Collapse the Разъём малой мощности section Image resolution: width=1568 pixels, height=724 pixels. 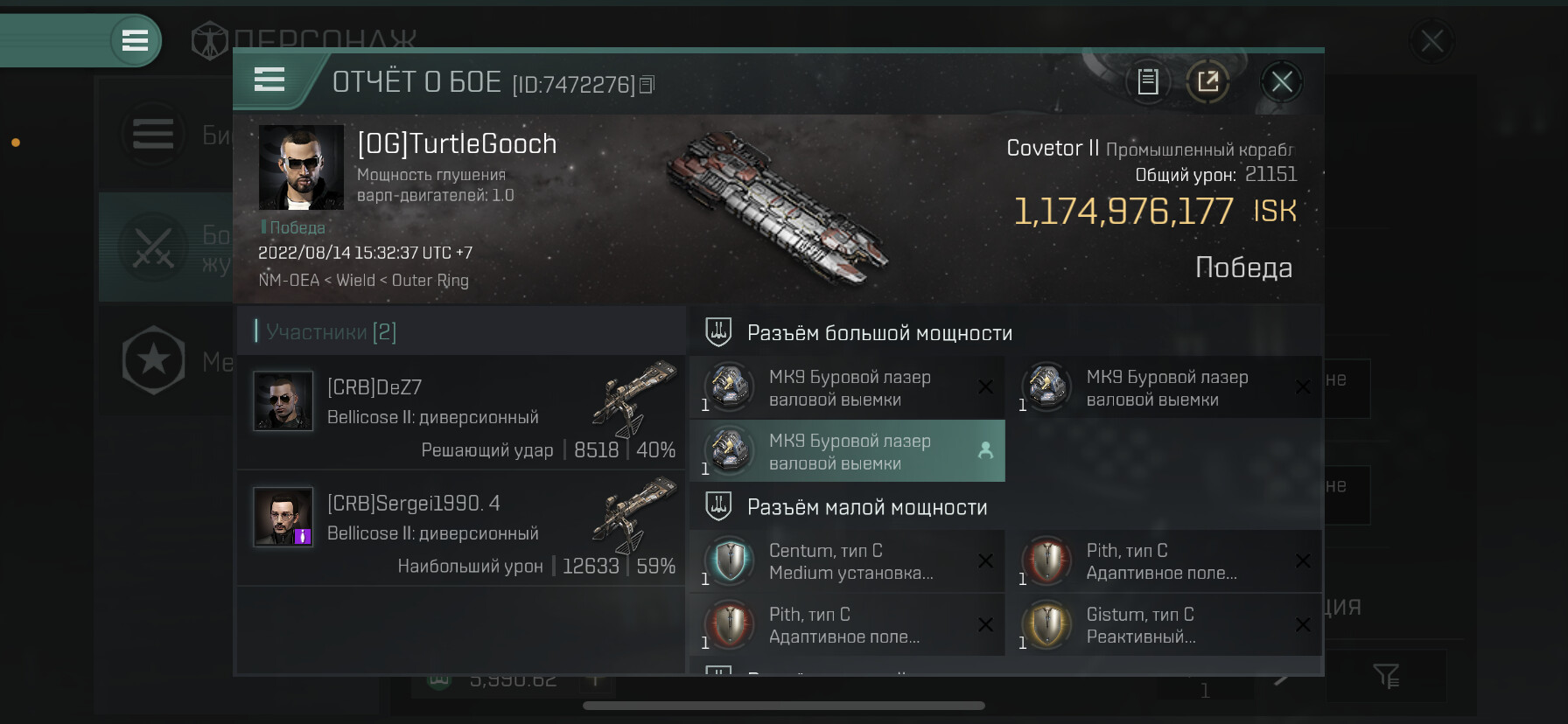click(x=866, y=507)
